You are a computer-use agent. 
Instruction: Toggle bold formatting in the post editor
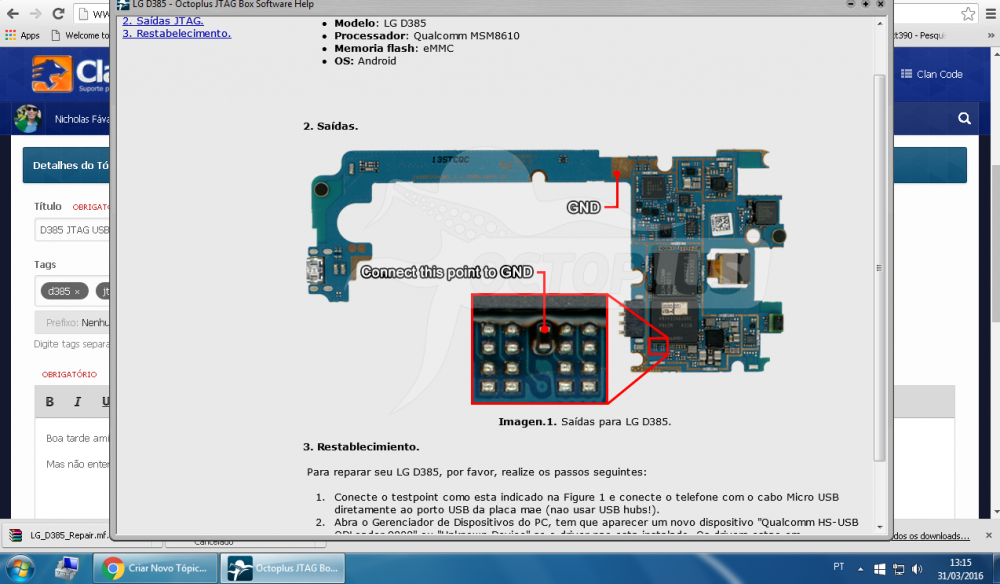(x=50, y=402)
